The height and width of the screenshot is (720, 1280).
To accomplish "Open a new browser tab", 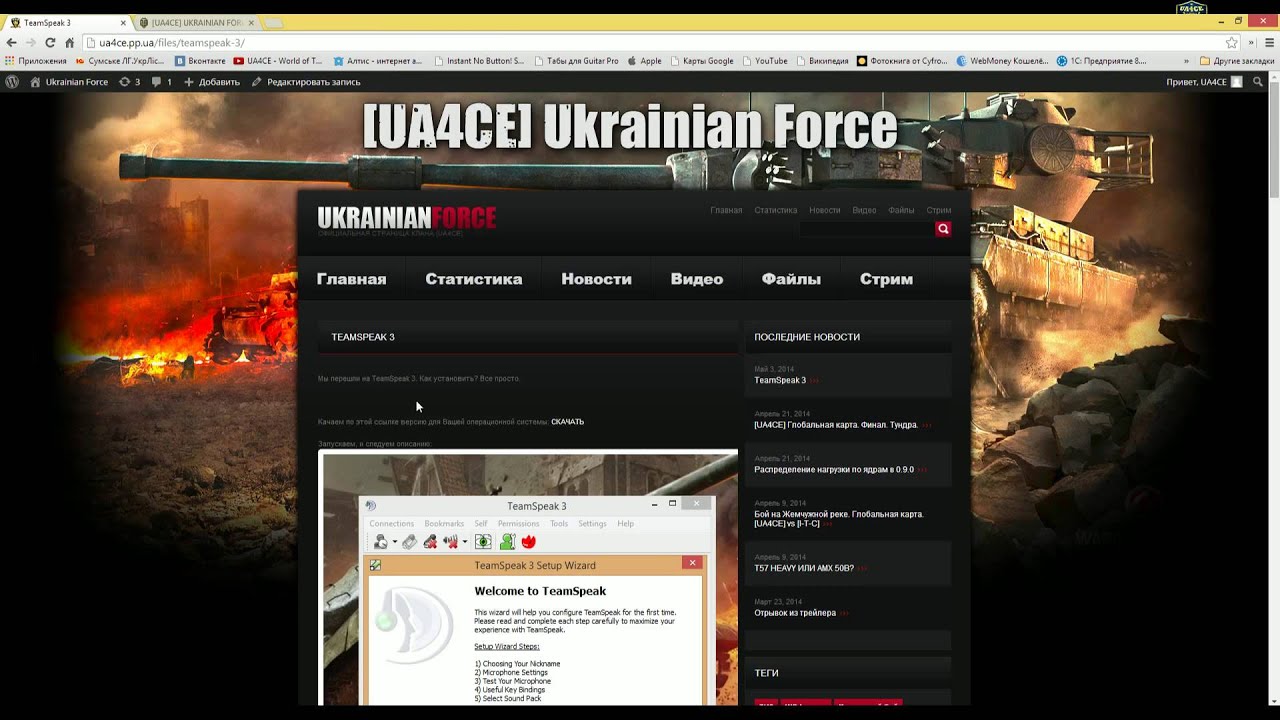I will (274, 22).
